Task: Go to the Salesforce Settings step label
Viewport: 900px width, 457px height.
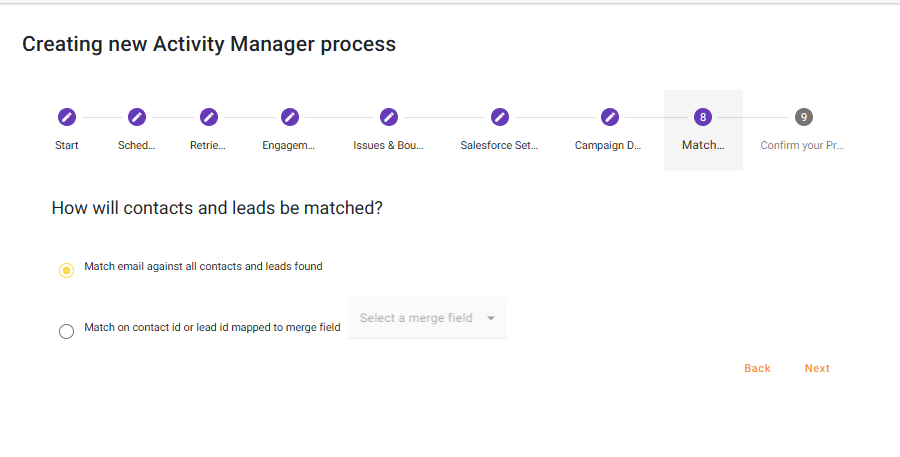Action: coord(499,145)
